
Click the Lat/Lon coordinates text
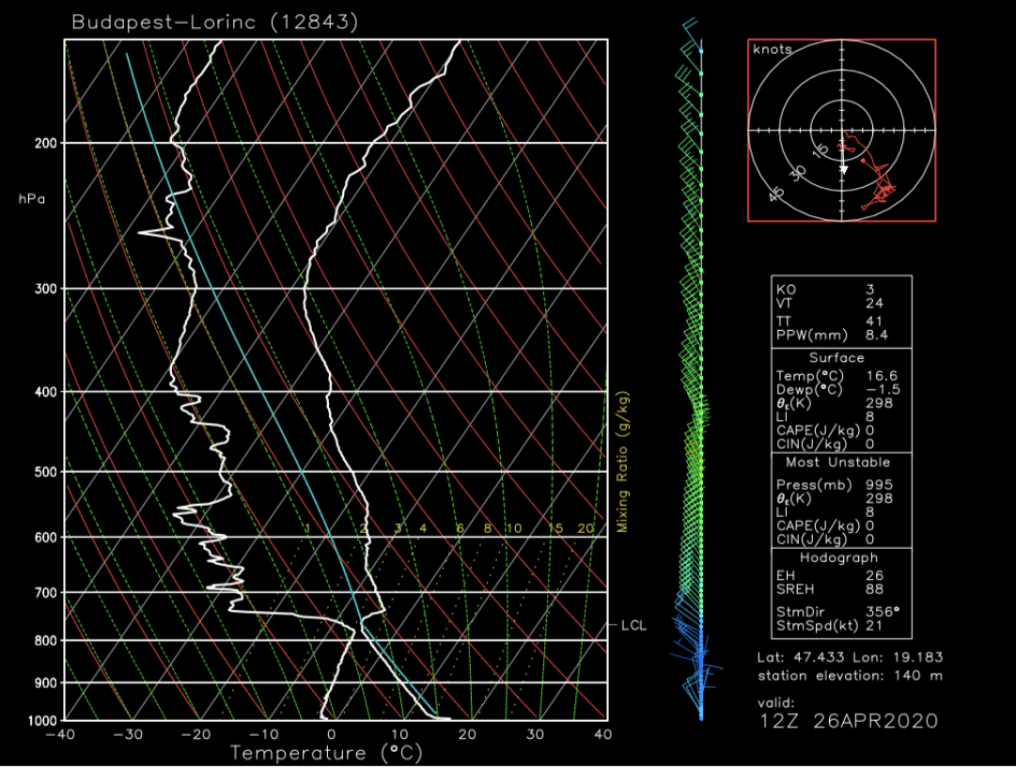pos(850,657)
